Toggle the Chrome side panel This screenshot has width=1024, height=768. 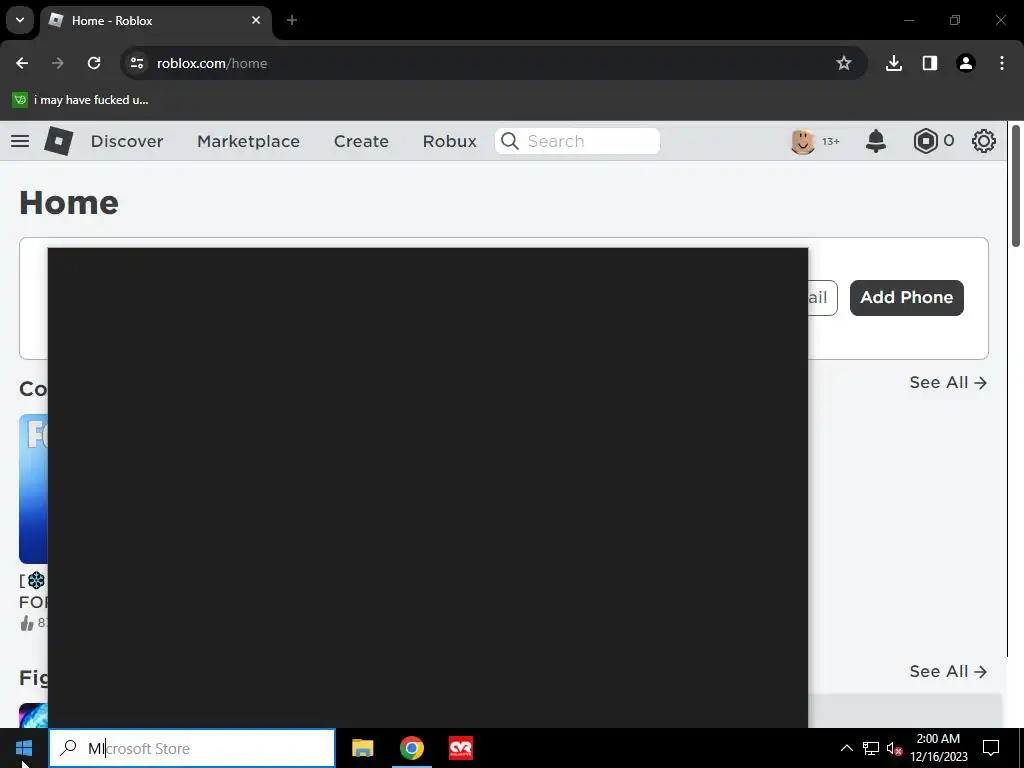coord(930,63)
